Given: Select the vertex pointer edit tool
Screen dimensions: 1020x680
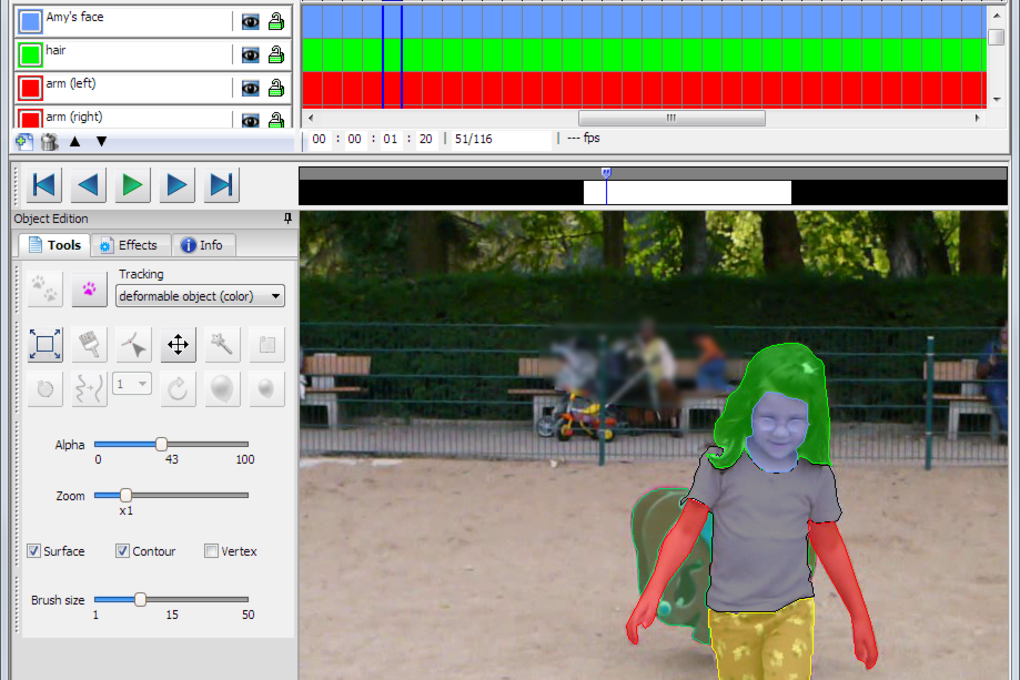Looking at the screenshot, I should click(133, 344).
